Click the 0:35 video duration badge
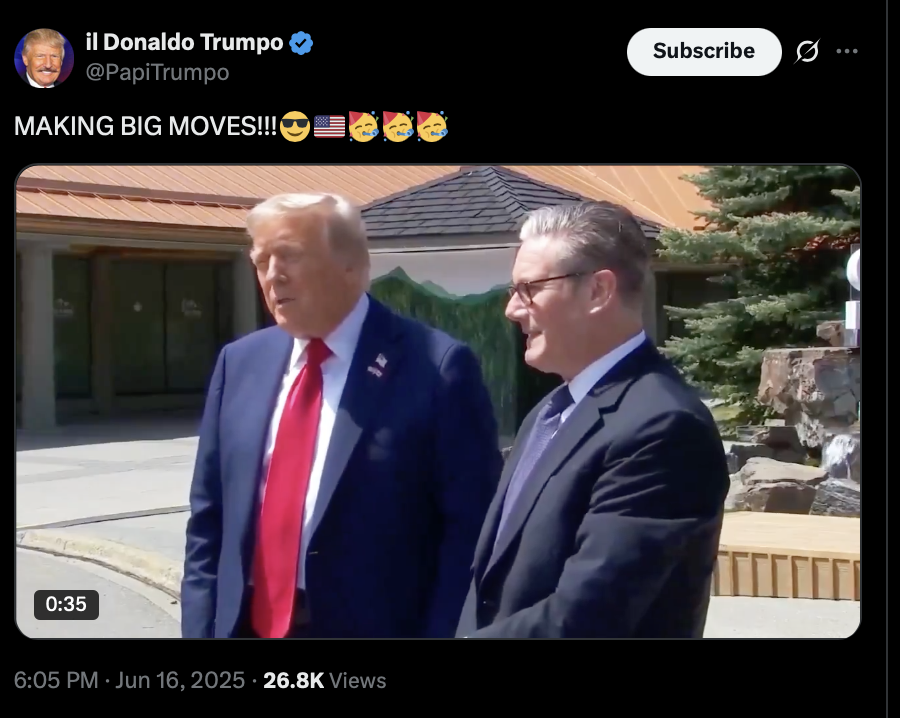Viewport: 900px width, 718px height. coord(66,604)
